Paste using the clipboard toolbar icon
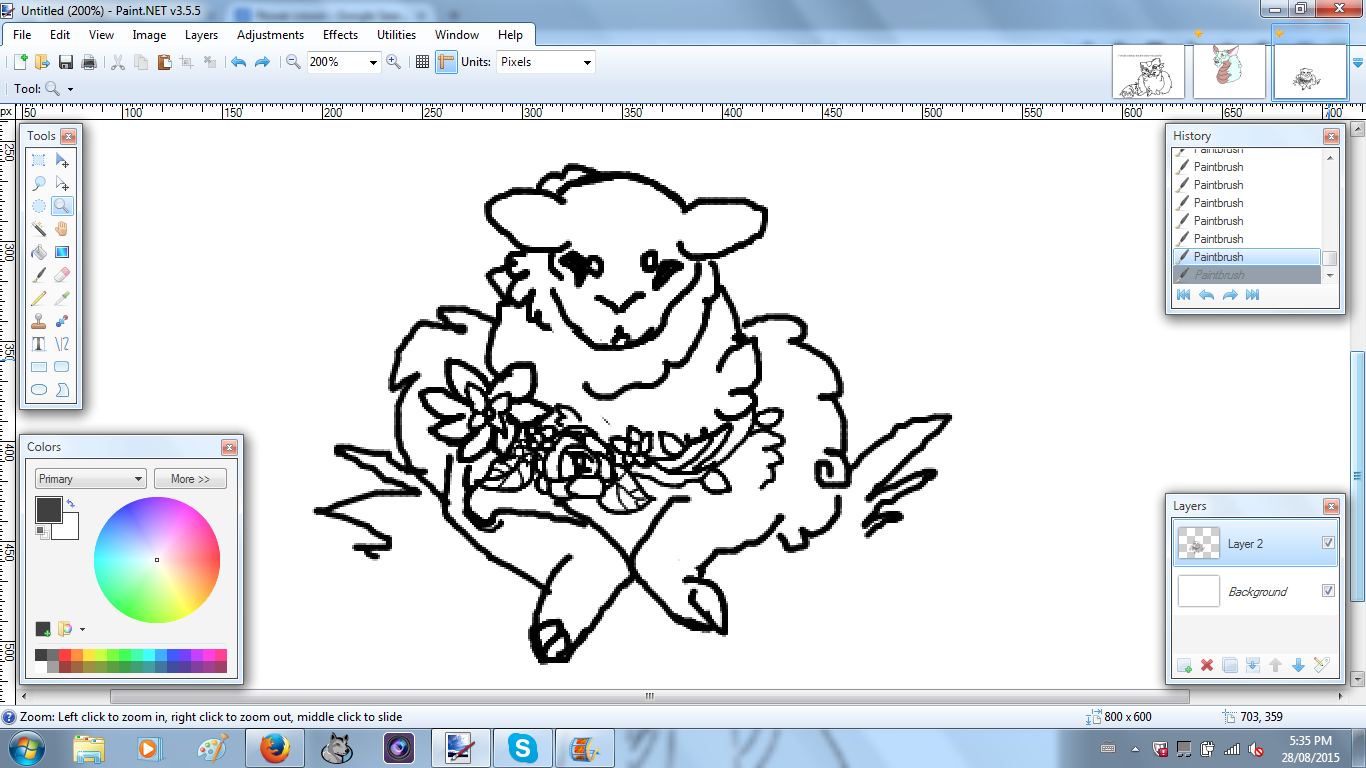The image size is (1366, 768). coord(164,62)
